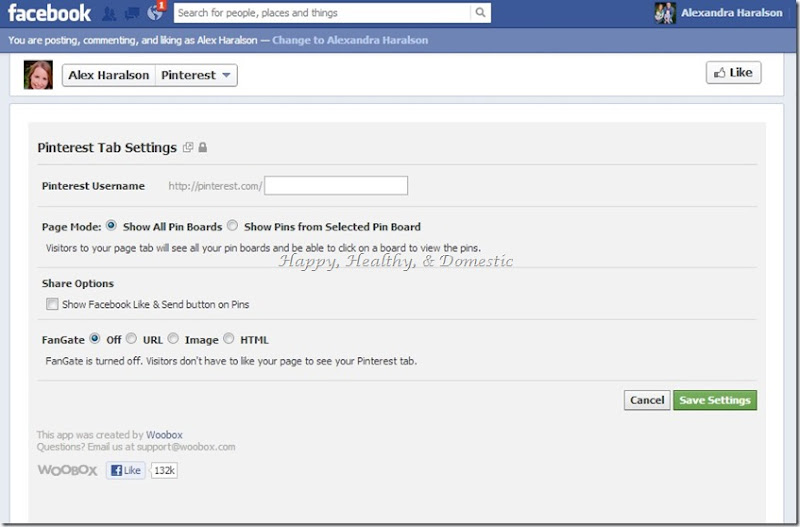Open the Woobox creator link
Screen dimensions: 800x527
(x=164, y=435)
